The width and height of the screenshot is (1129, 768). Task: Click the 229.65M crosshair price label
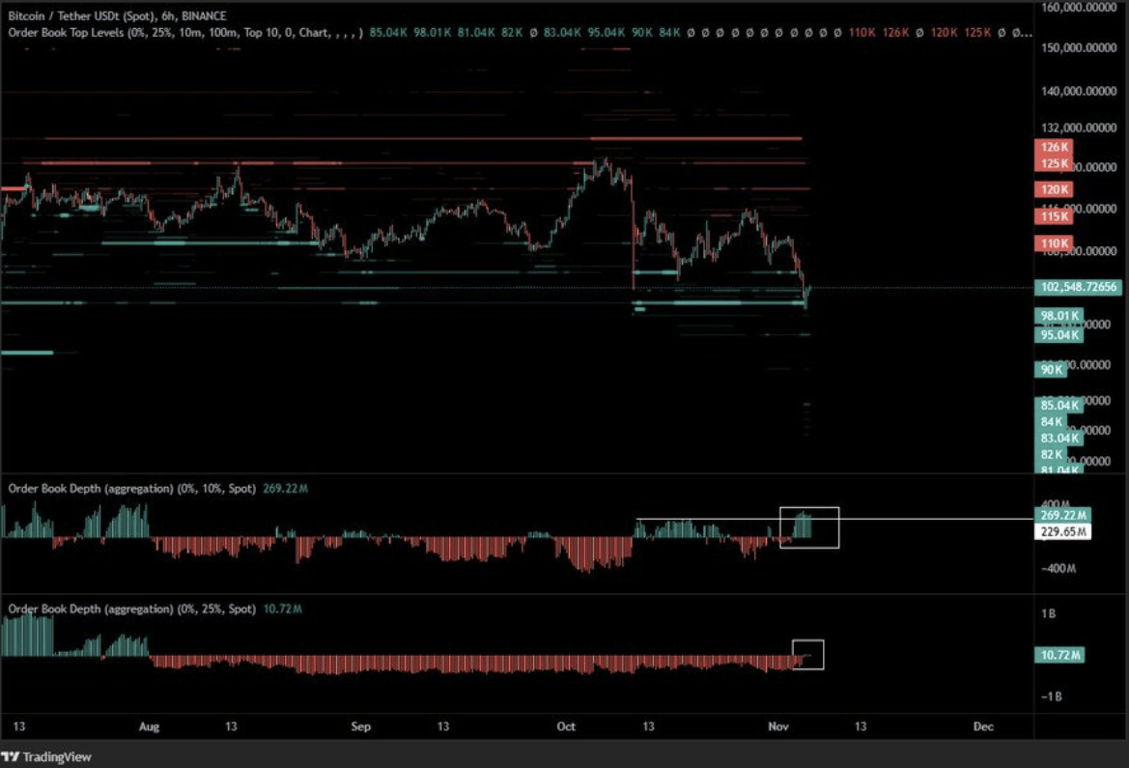coord(1063,531)
